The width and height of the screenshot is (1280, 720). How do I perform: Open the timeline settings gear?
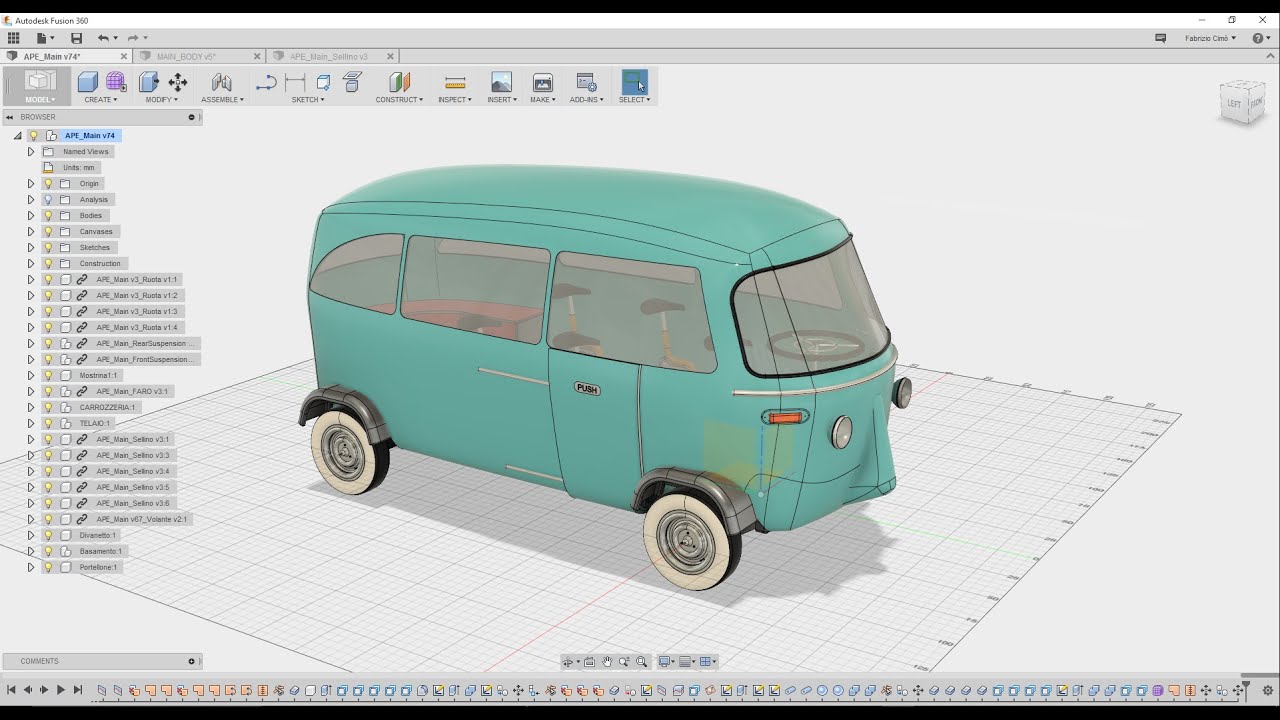(x=1268, y=690)
